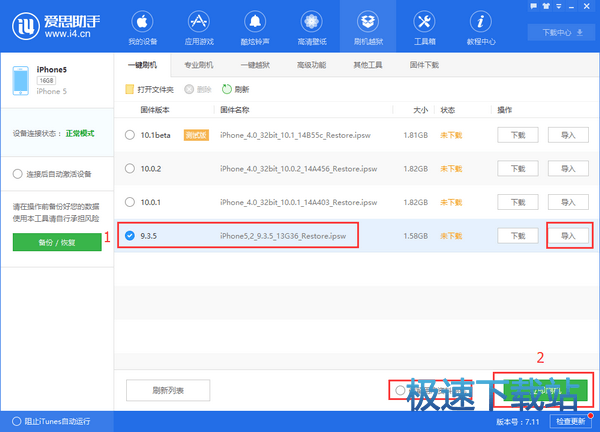Viewport: 600px width, 432px height.
Task: Click the skin shirt icon in title bar
Action: [x=546, y=6]
